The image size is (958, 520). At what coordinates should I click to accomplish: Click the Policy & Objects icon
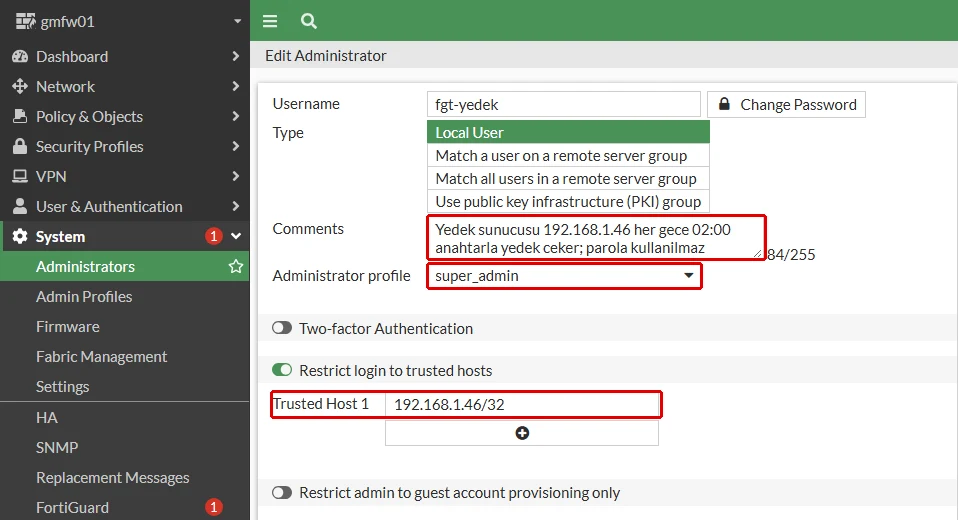click(20, 116)
